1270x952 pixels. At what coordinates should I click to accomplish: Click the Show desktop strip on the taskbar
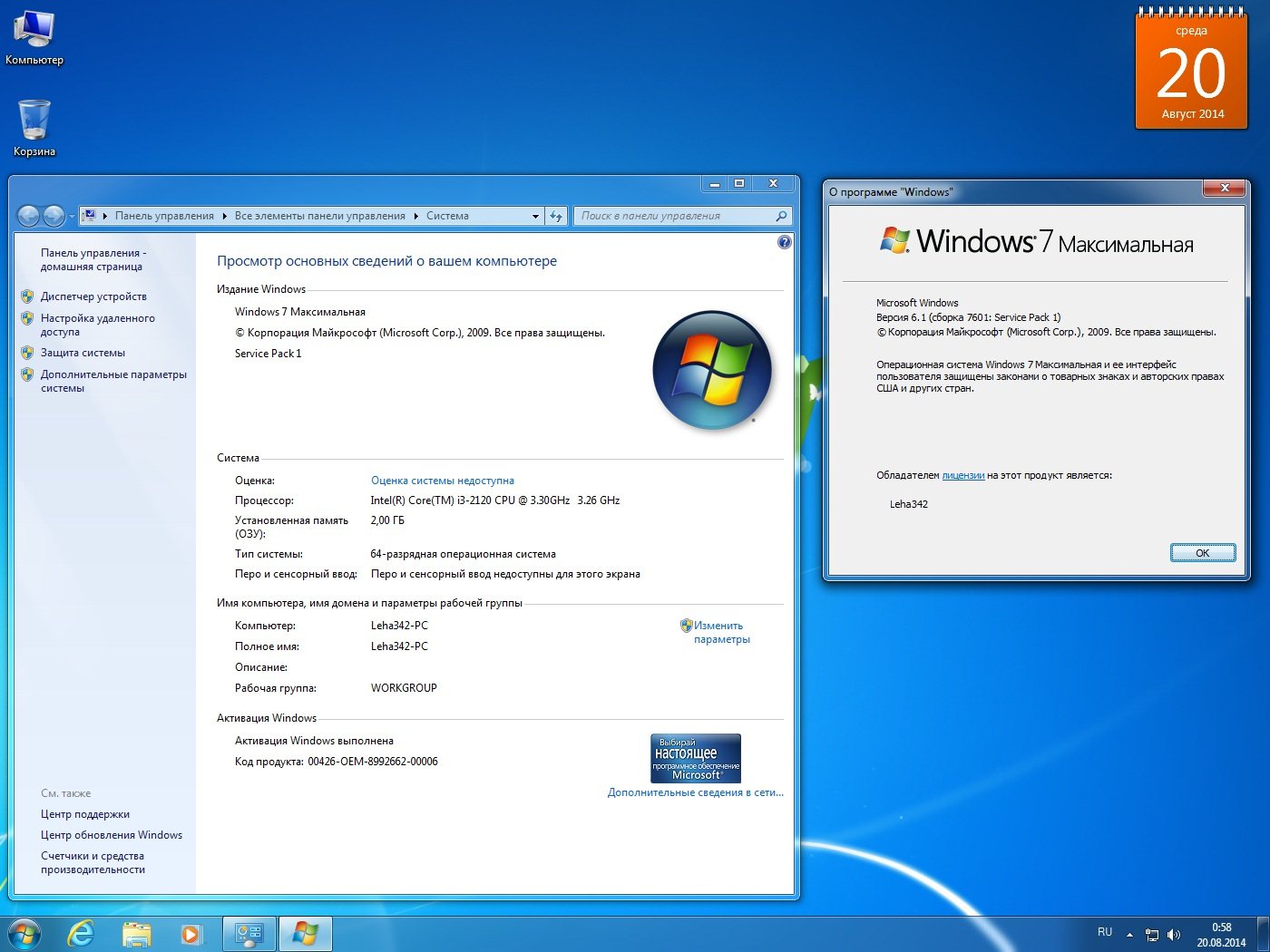click(x=1264, y=934)
